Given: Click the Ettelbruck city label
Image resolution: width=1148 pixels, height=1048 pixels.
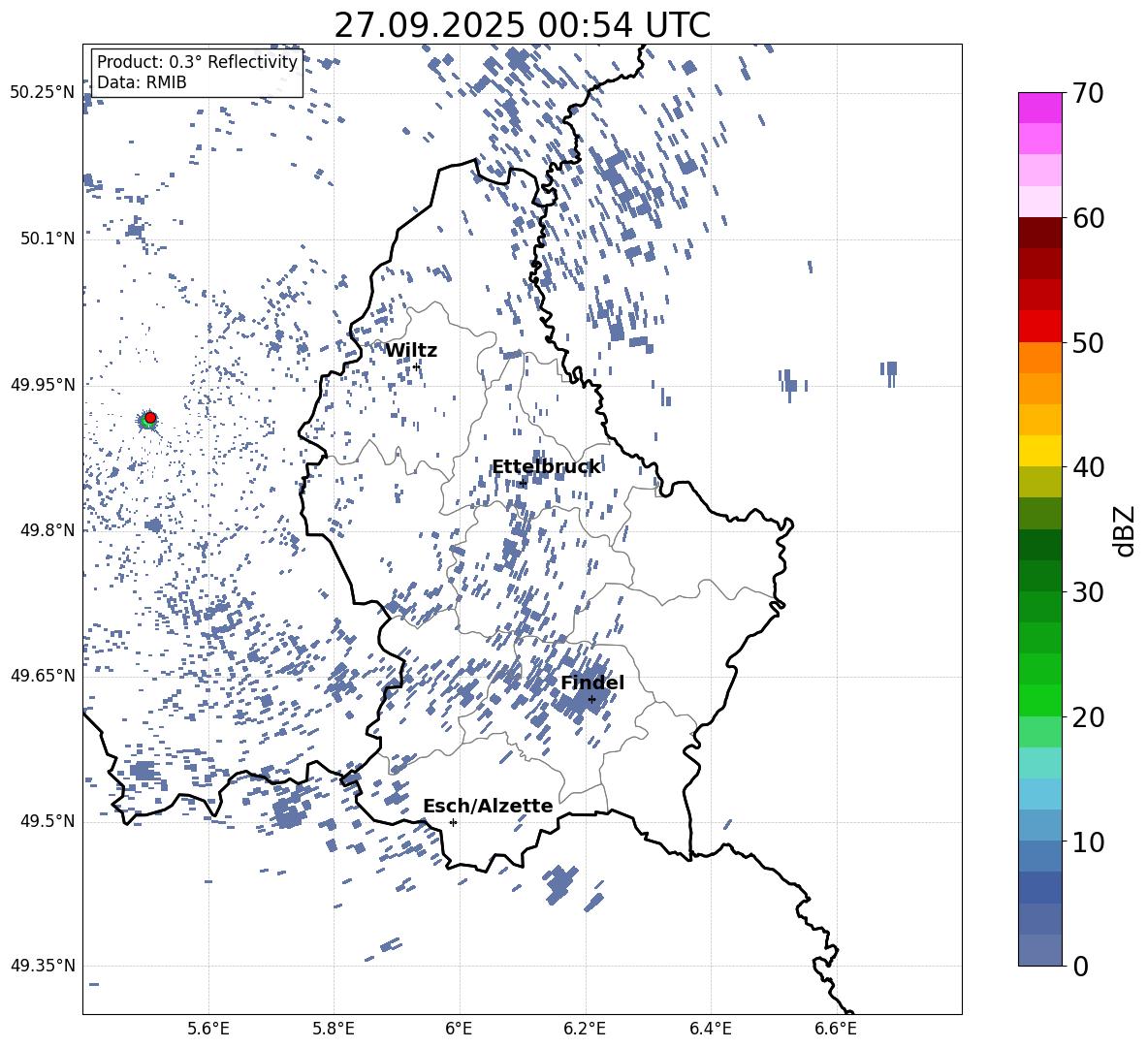Looking at the screenshot, I should coord(546,467).
